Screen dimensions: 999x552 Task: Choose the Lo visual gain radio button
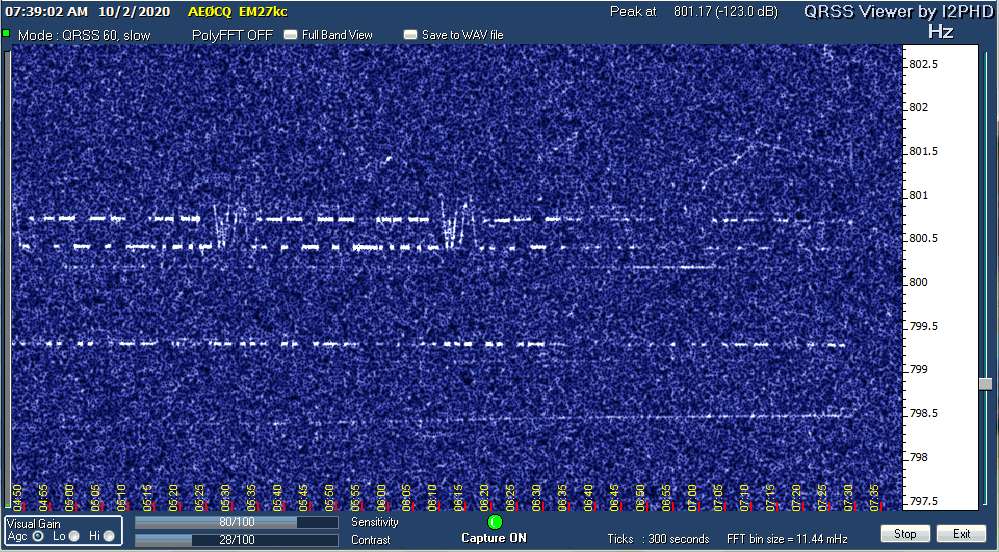(x=74, y=536)
